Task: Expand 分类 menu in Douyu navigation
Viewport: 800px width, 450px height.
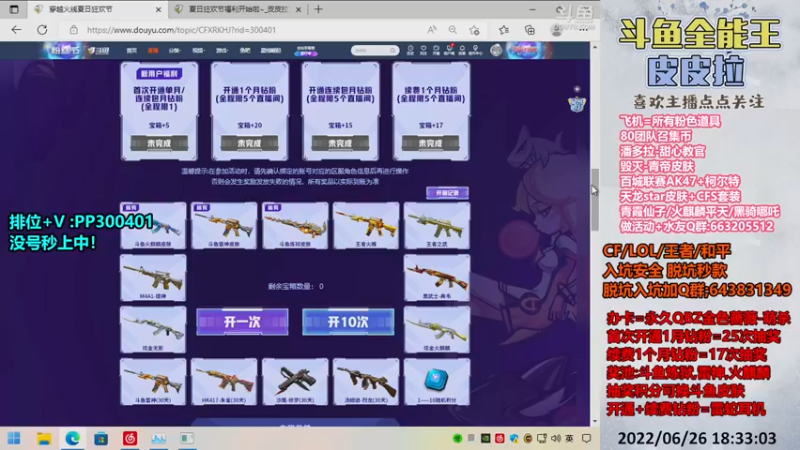Action: click(x=174, y=51)
